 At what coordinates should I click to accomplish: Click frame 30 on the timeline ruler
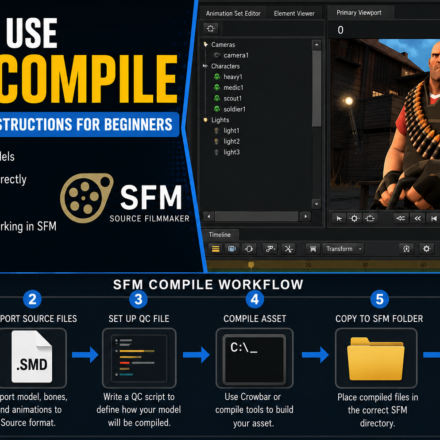365,265
